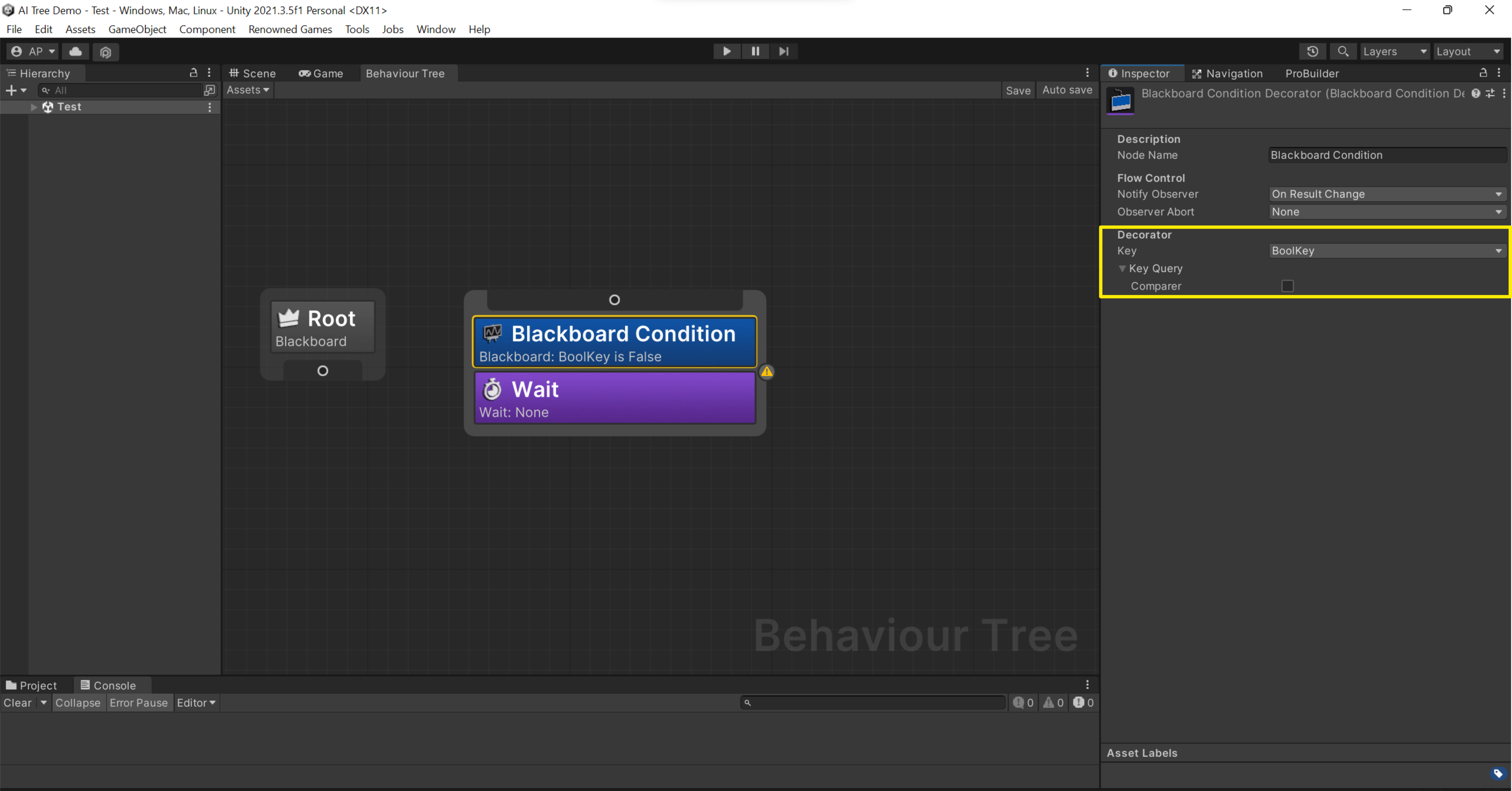Viewport: 1512px width, 791px height.
Task: Toggle the Hierarchy panel lock icon
Action: 193,73
